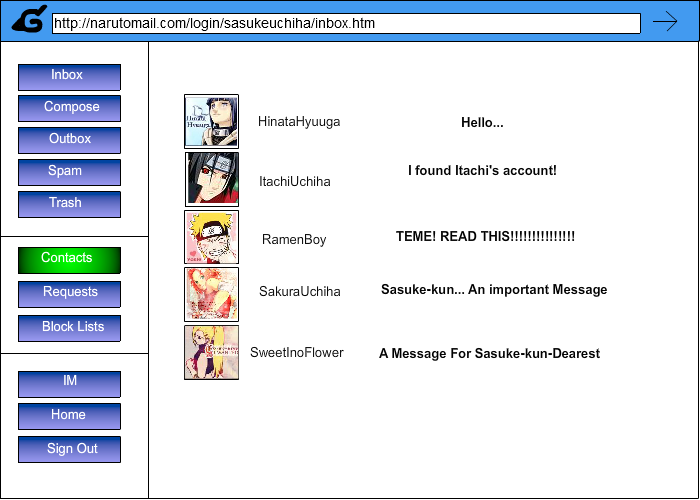This screenshot has height=500, width=700.
Task: Click Sign Out
Action: click(69, 450)
